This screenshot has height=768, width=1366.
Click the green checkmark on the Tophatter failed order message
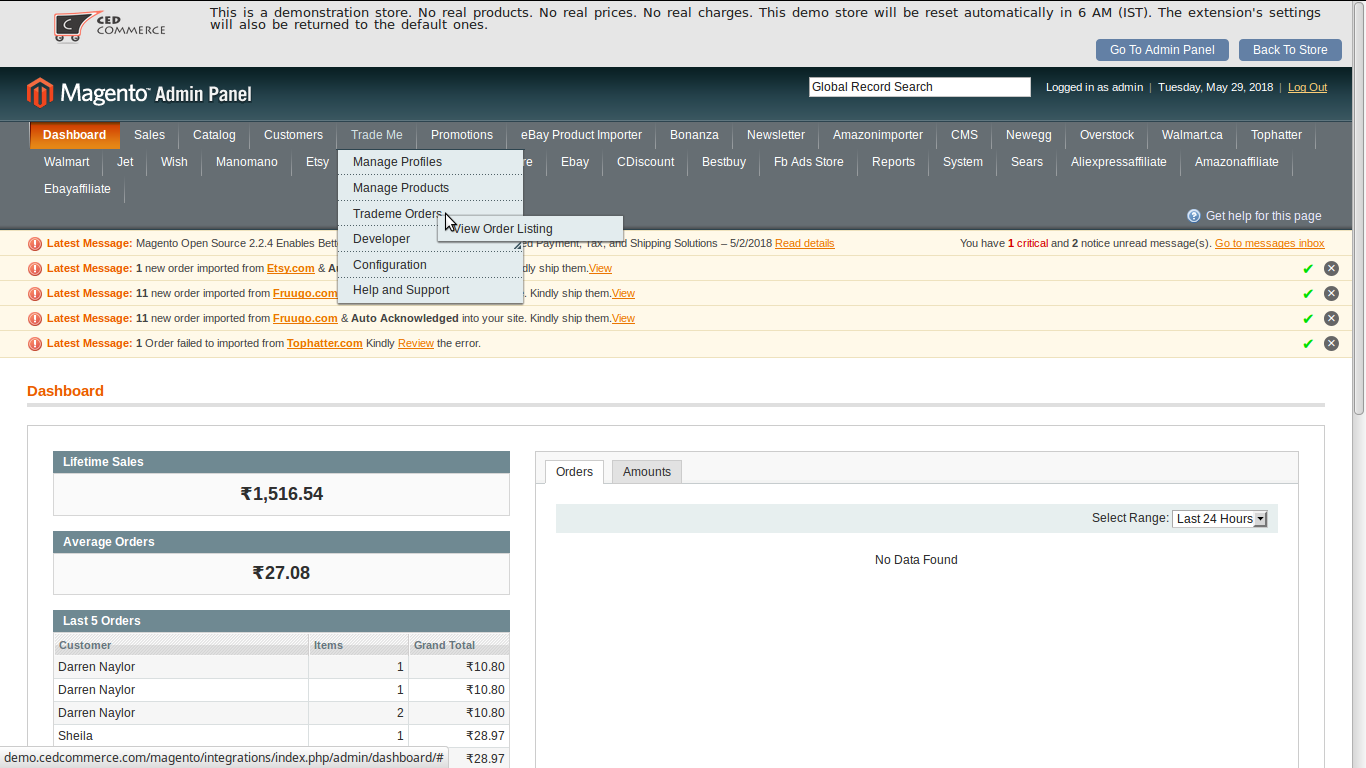1307,343
